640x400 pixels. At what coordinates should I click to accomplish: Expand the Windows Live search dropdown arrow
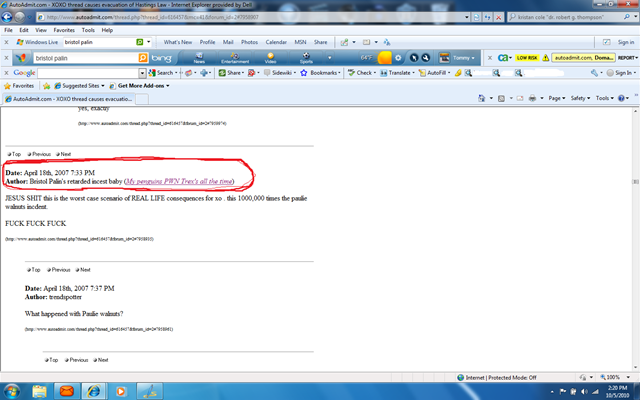(x=149, y=42)
